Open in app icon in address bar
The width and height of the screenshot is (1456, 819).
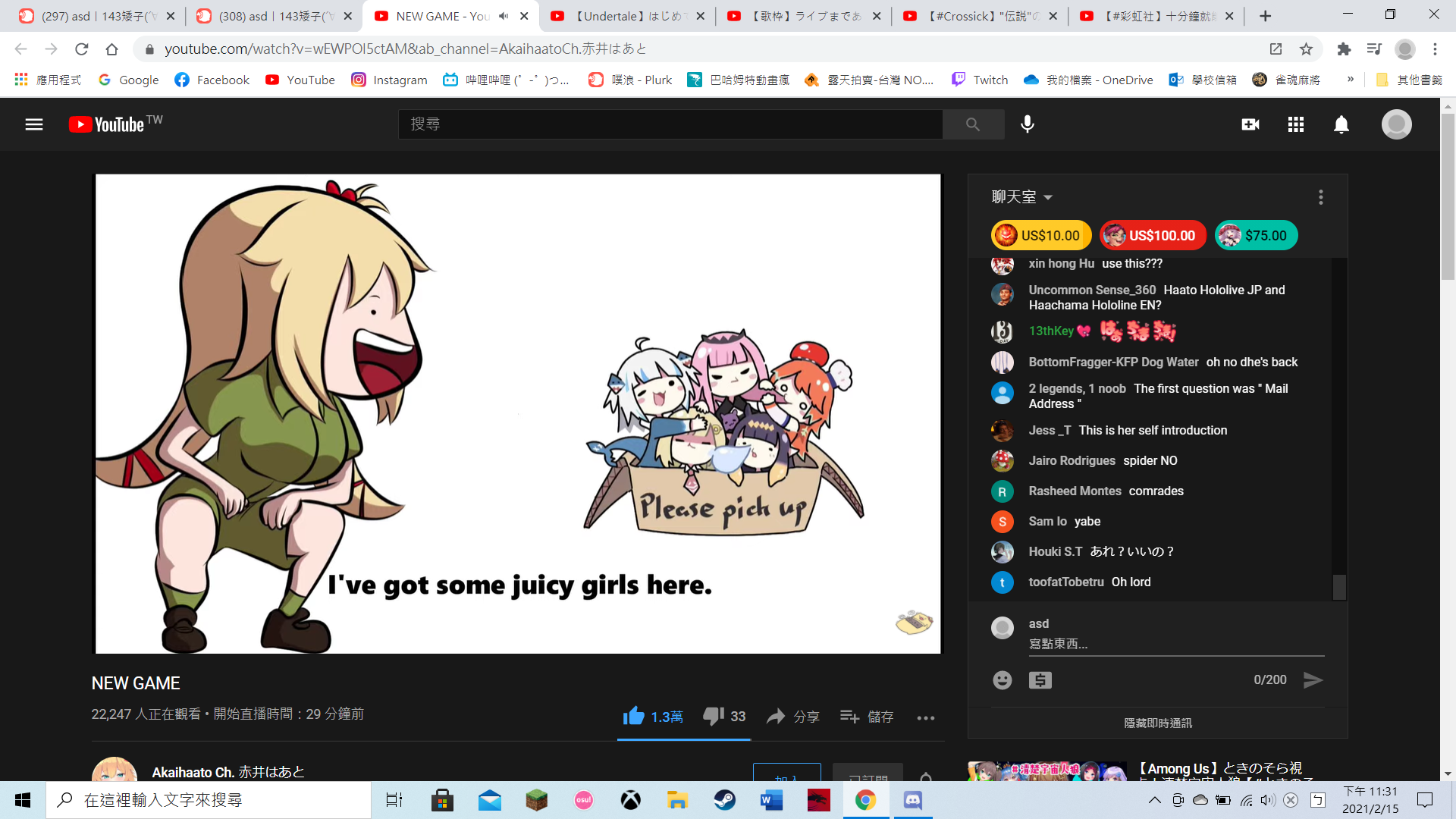pyautogui.click(x=1276, y=49)
